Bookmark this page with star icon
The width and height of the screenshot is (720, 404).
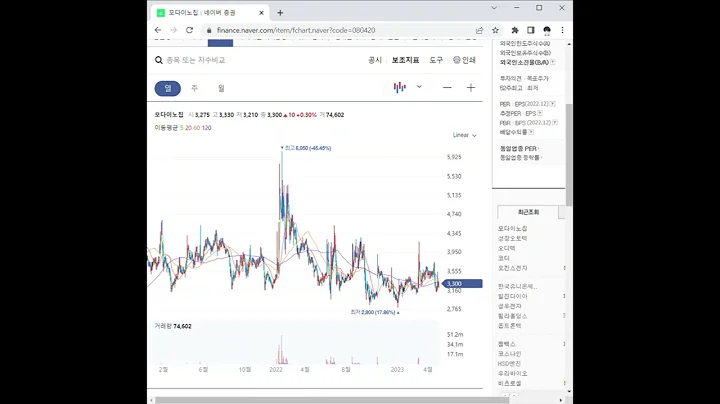click(x=495, y=30)
